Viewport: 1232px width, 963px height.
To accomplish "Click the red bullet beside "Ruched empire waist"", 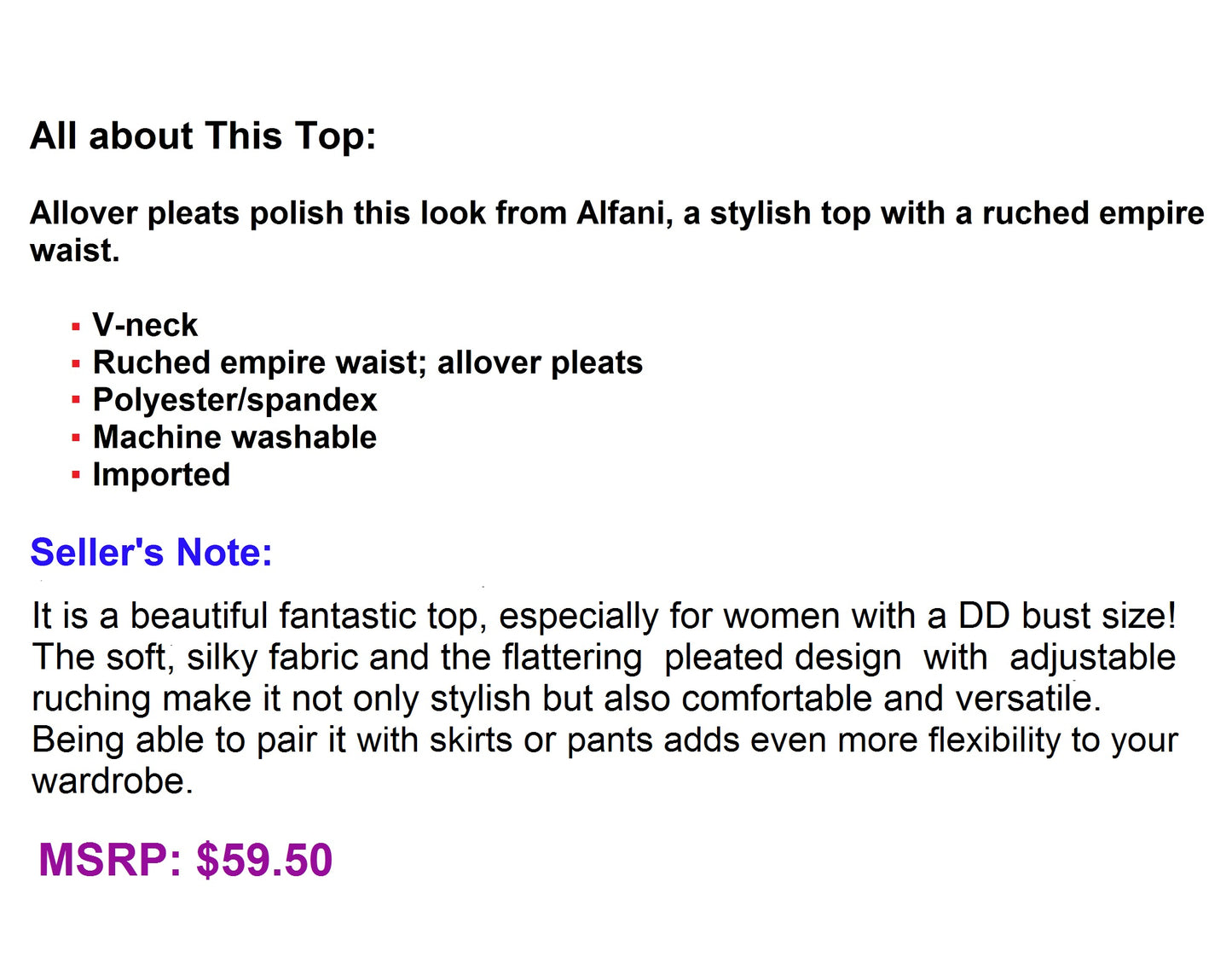I will coord(76,364).
